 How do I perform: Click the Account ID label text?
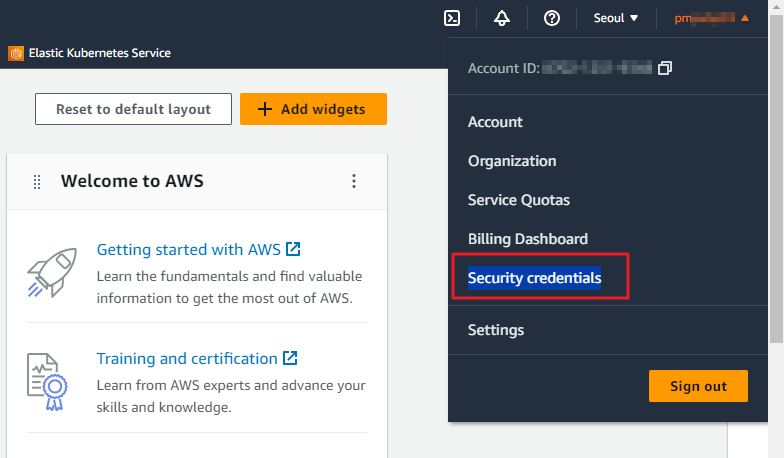tap(504, 68)
